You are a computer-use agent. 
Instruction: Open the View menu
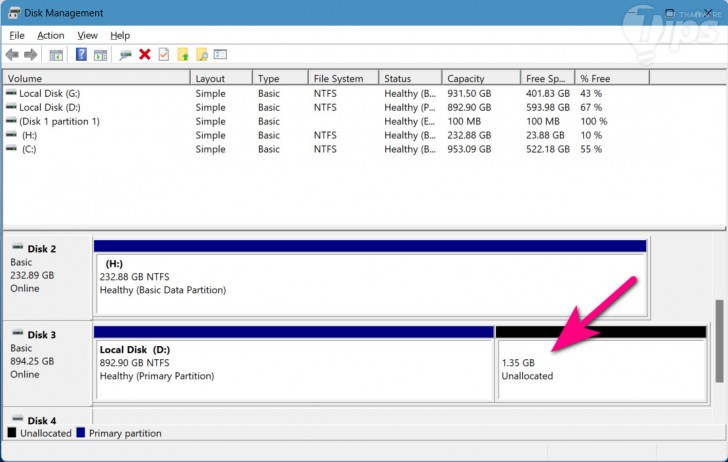87,35
